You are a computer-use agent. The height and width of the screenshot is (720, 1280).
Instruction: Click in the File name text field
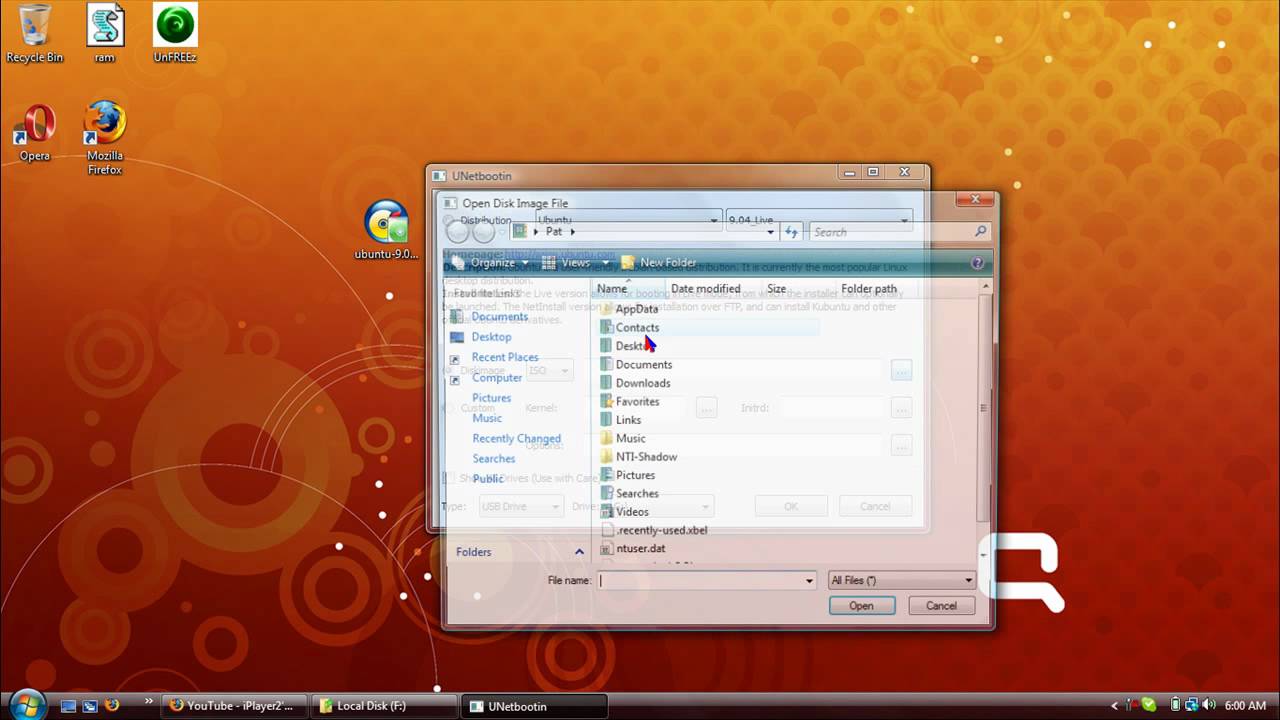(x=707, y=581)
